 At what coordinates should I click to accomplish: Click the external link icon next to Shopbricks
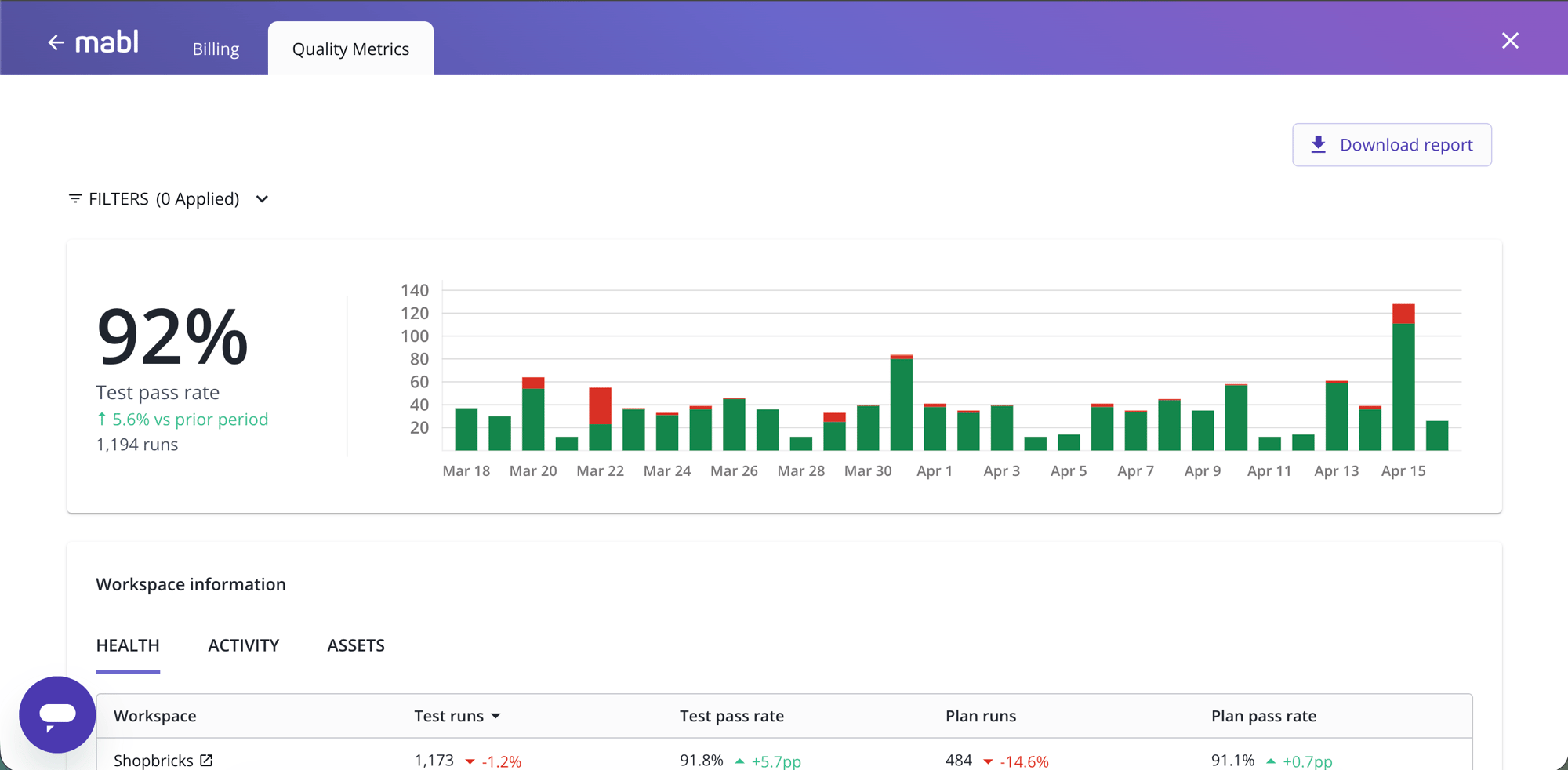coord(206,760)
